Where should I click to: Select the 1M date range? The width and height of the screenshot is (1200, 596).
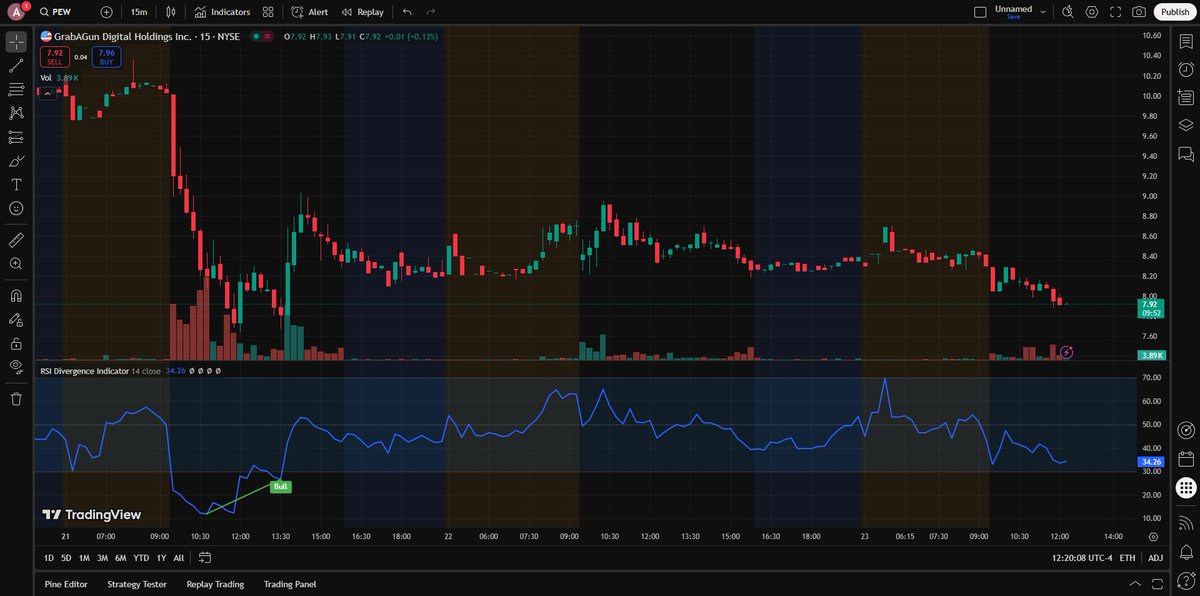pos(84,558)
